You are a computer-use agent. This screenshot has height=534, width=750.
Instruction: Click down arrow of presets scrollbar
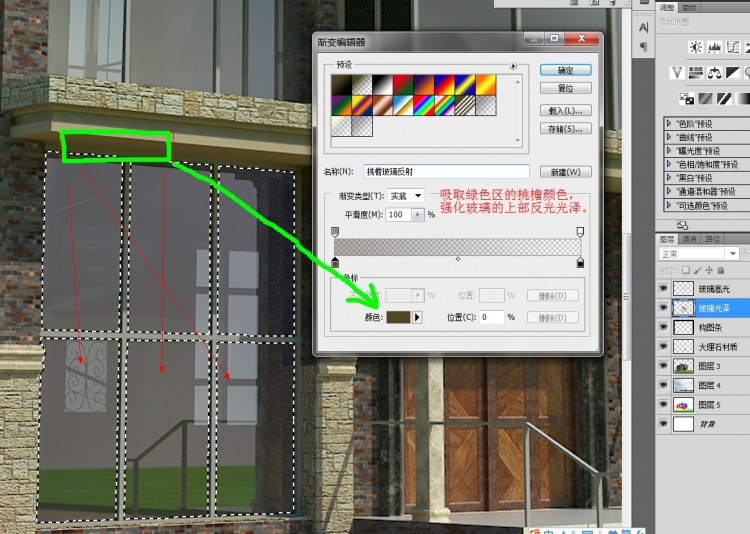pos(518,141)
